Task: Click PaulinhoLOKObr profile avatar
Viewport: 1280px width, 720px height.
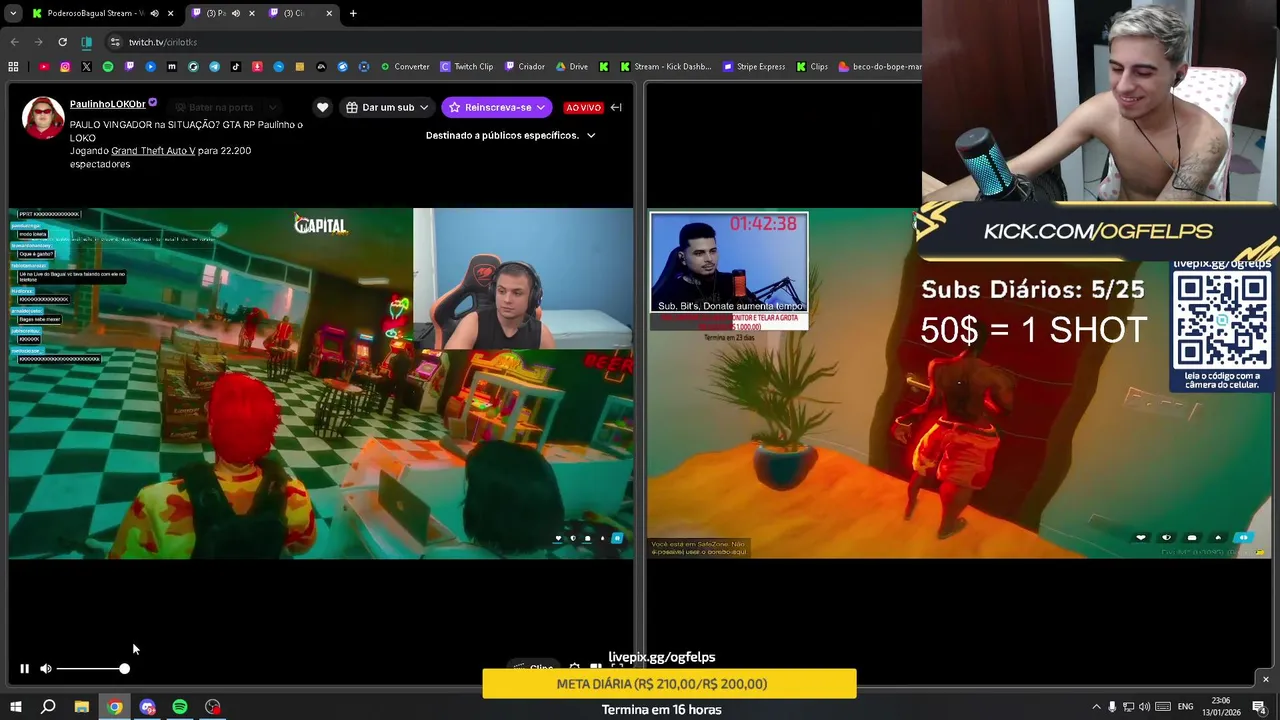Action: click(x=43, y=118)
